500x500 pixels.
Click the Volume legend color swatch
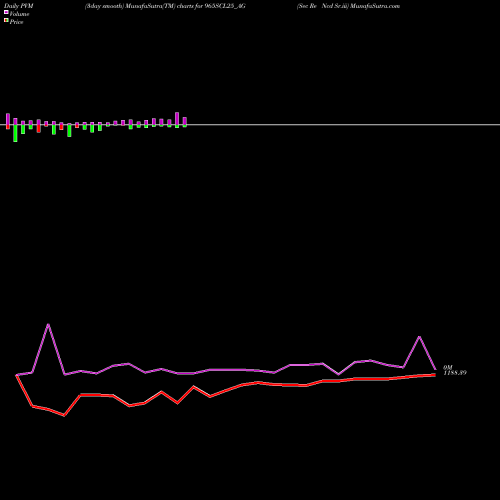pyautogui.click(x=6, y=12)
